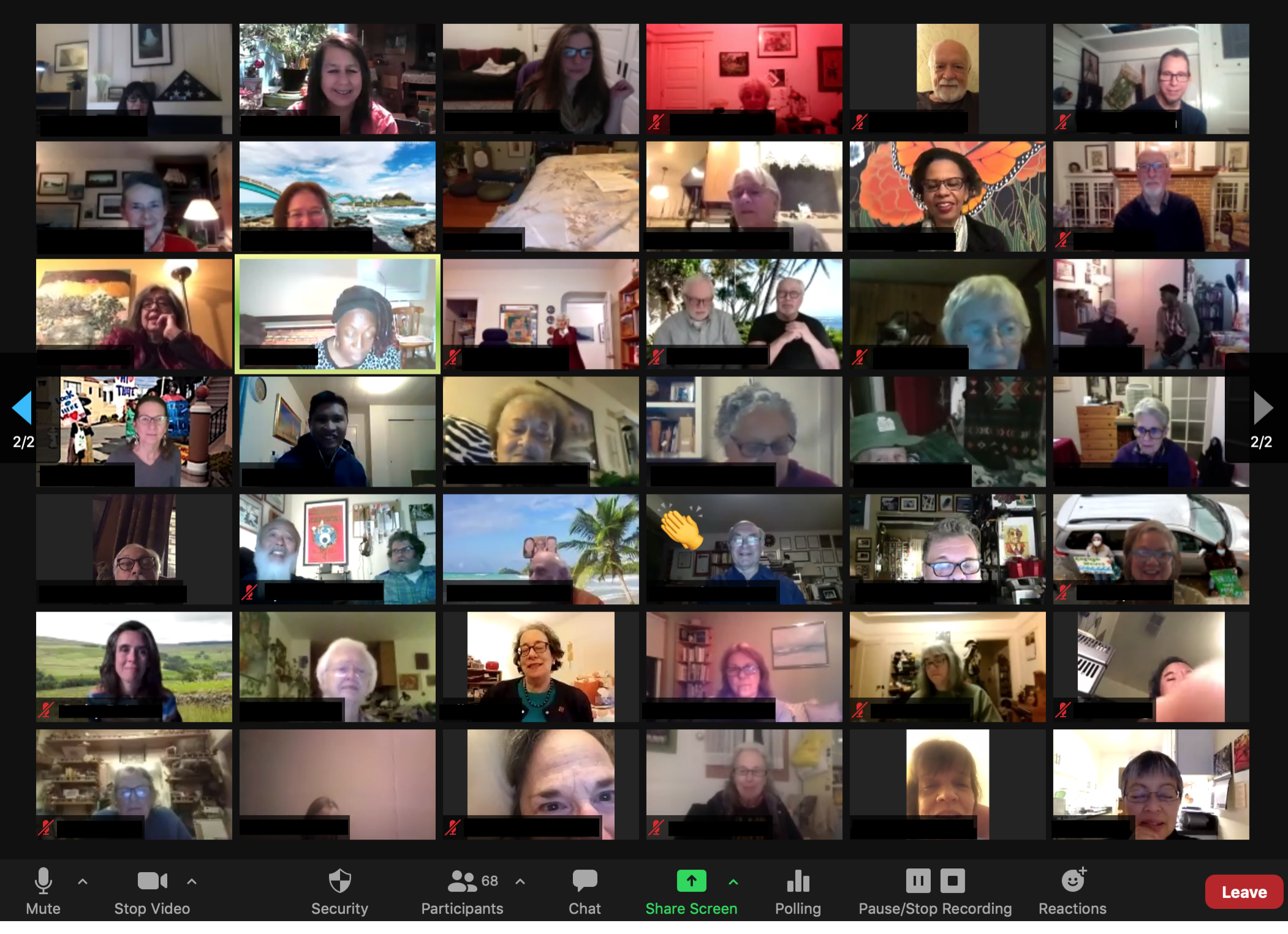Viewport: 1288px width, 934px height.
Task: Navigate to page 1 of 2 arrow
Action: click(21, 407)
